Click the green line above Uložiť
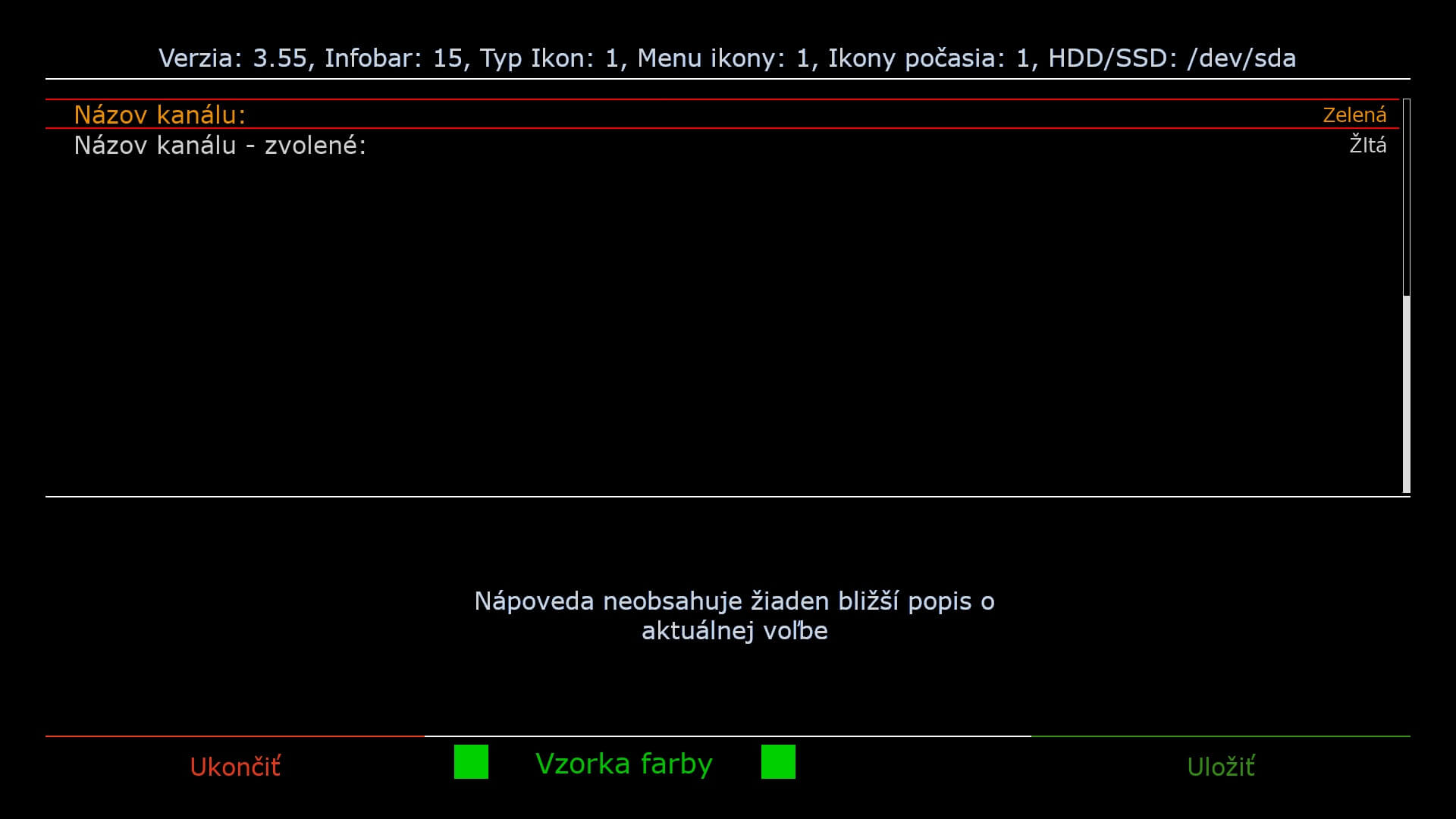1456x819 pixels. [1221, 736]
